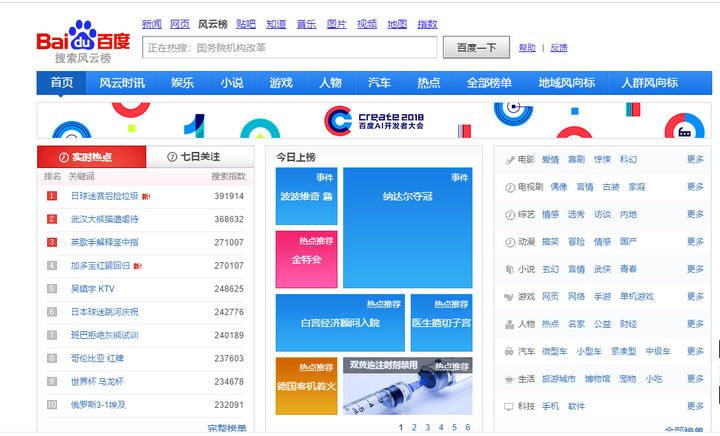The image size is (720, 436).
Task: Open hot topic 俄罗斯3-1埃及
Action: click(x=98, y=405)
